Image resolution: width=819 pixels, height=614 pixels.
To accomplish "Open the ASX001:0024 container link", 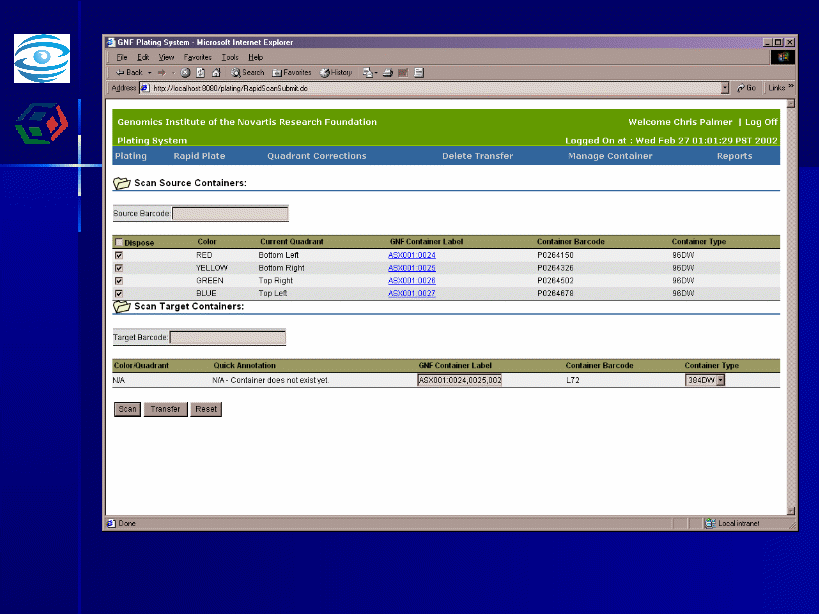I will [x=411, y=256].
